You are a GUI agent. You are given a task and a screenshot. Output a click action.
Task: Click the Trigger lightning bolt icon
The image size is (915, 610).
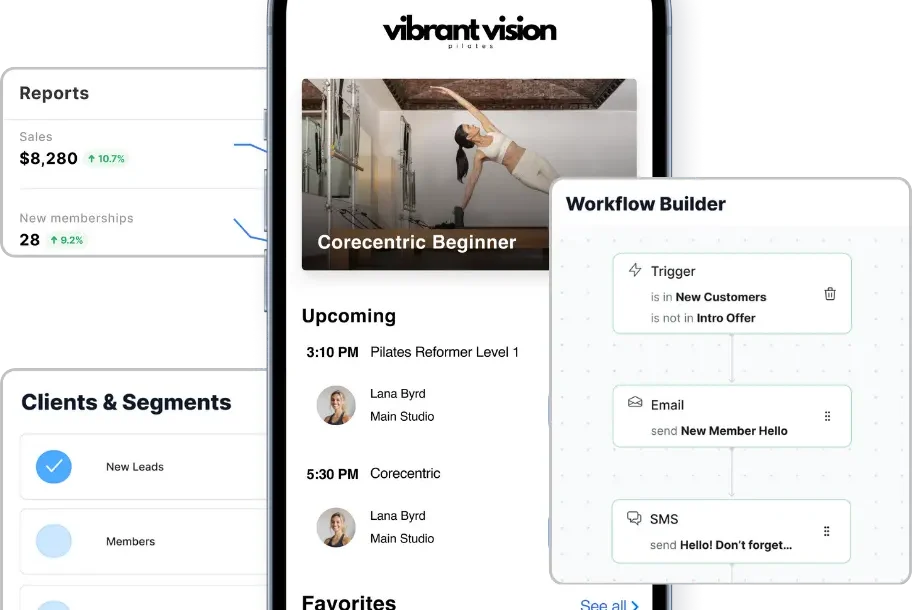[635, 270]
